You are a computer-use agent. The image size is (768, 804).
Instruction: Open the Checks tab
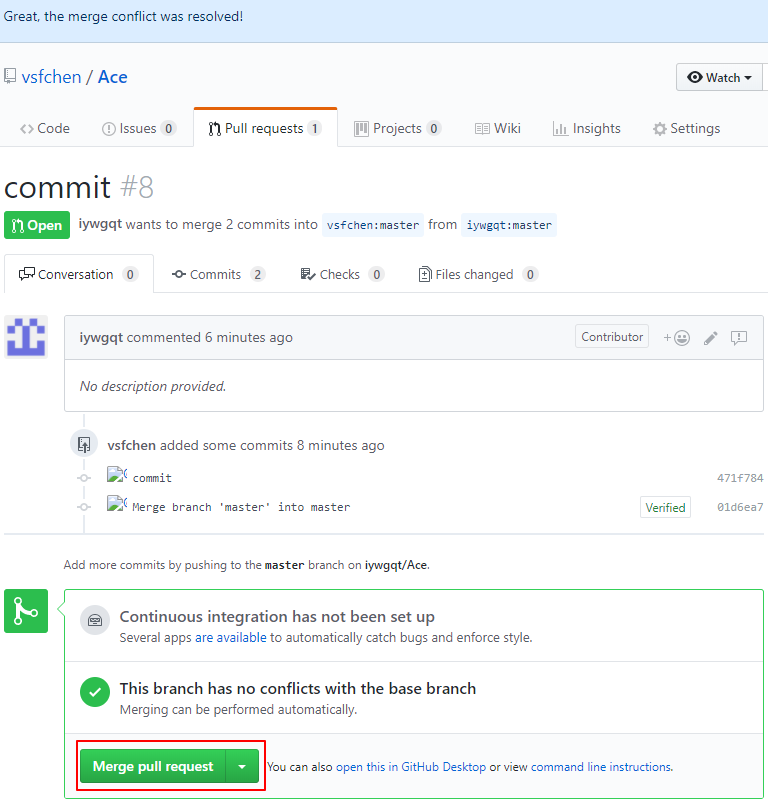coord(339,275)
